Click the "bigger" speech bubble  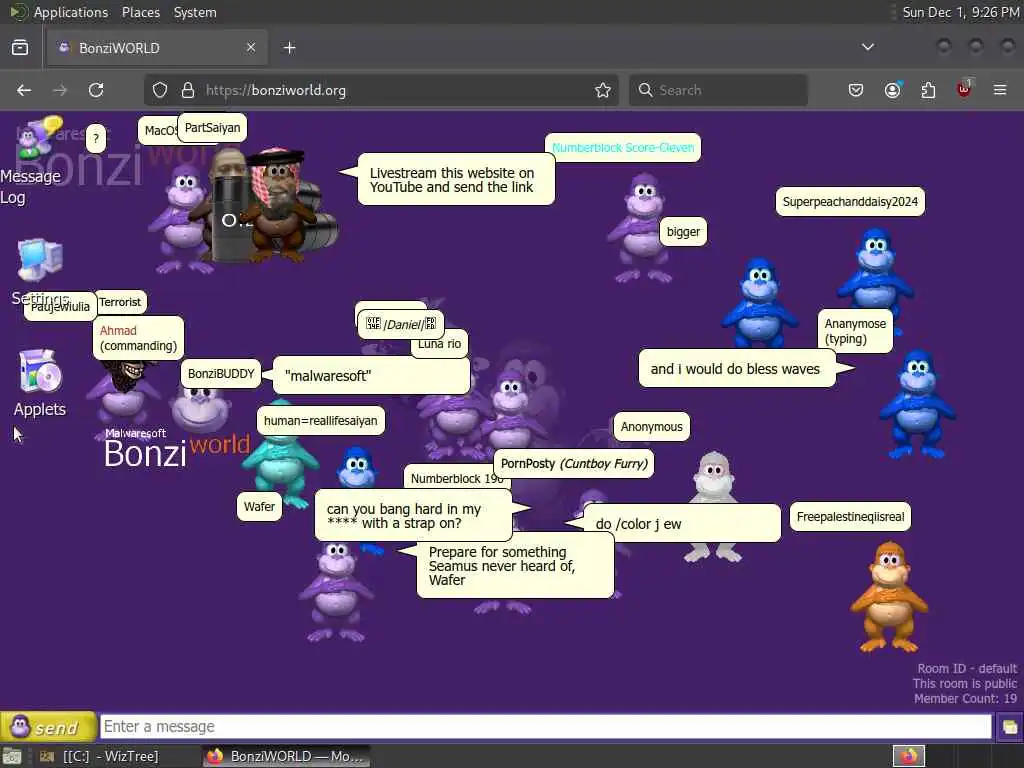tap(683, 232)
